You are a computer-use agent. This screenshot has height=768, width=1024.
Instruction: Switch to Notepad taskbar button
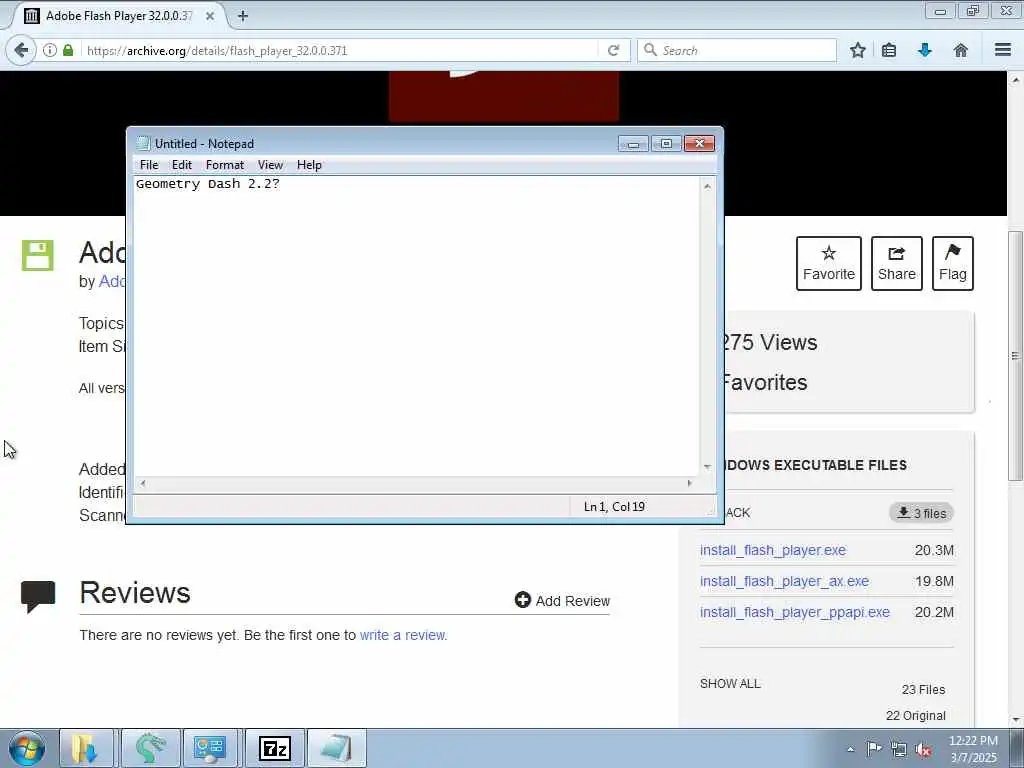click(x=336, y=748)
